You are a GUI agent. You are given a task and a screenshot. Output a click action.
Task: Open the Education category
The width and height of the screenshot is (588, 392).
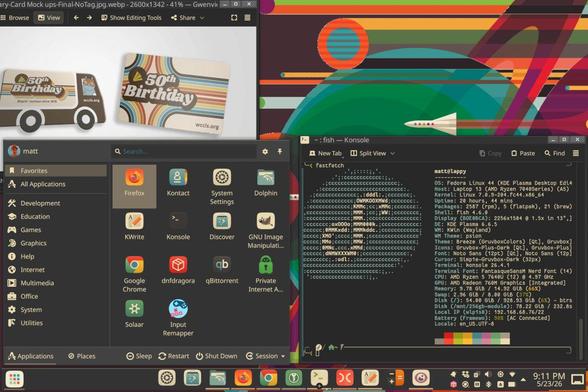coord(56,216)
